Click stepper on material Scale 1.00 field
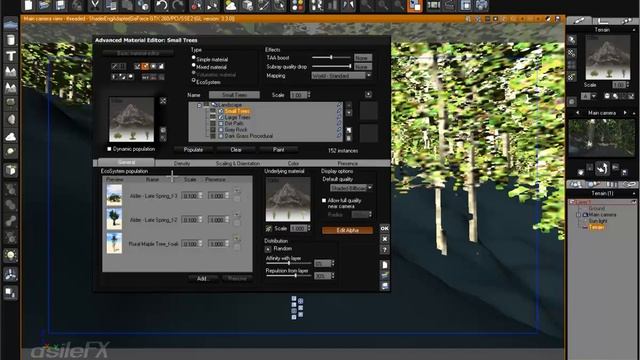The image size is (640, 360). pyautogui.click(x=309, y=95)
